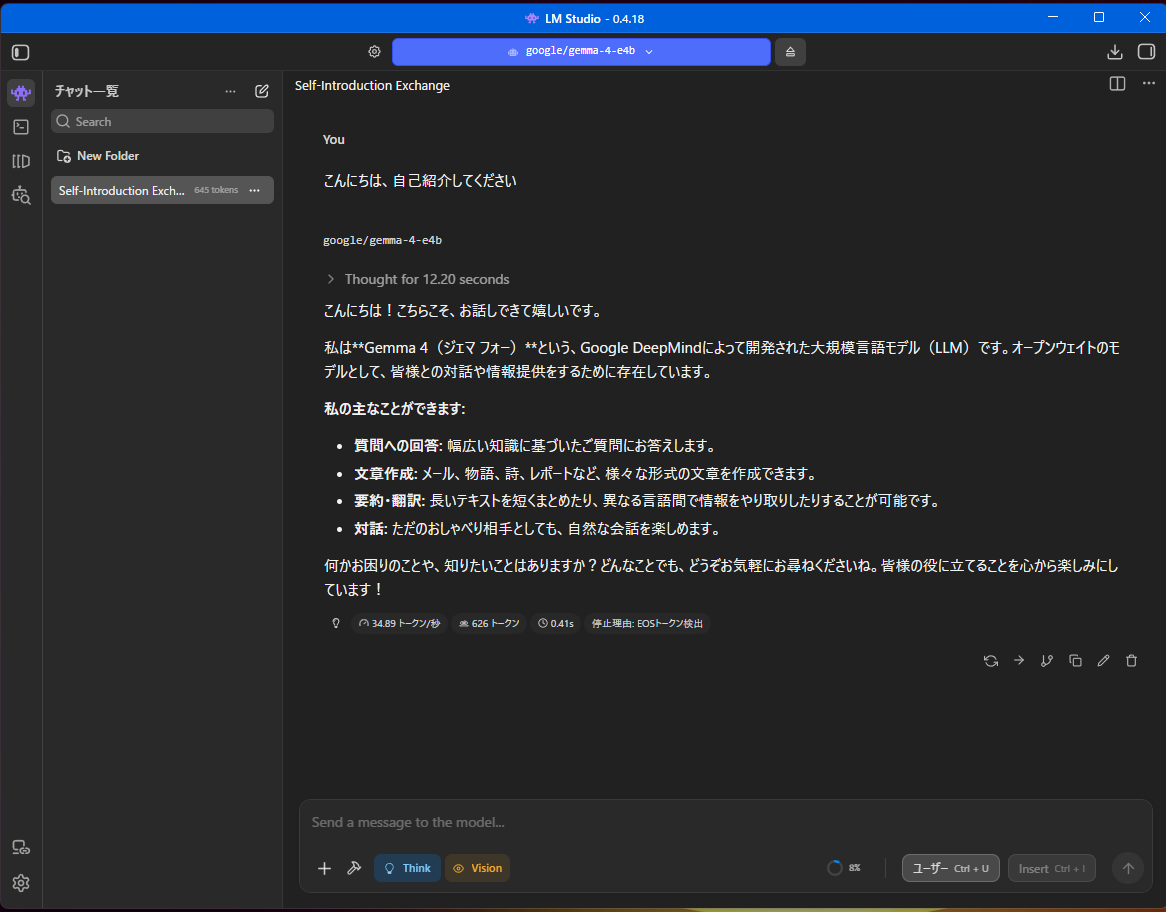The width and height of the screenshot is (1166, 912).
Task: Toggle the left sidebar panel icon
Action: pos(21,52)
